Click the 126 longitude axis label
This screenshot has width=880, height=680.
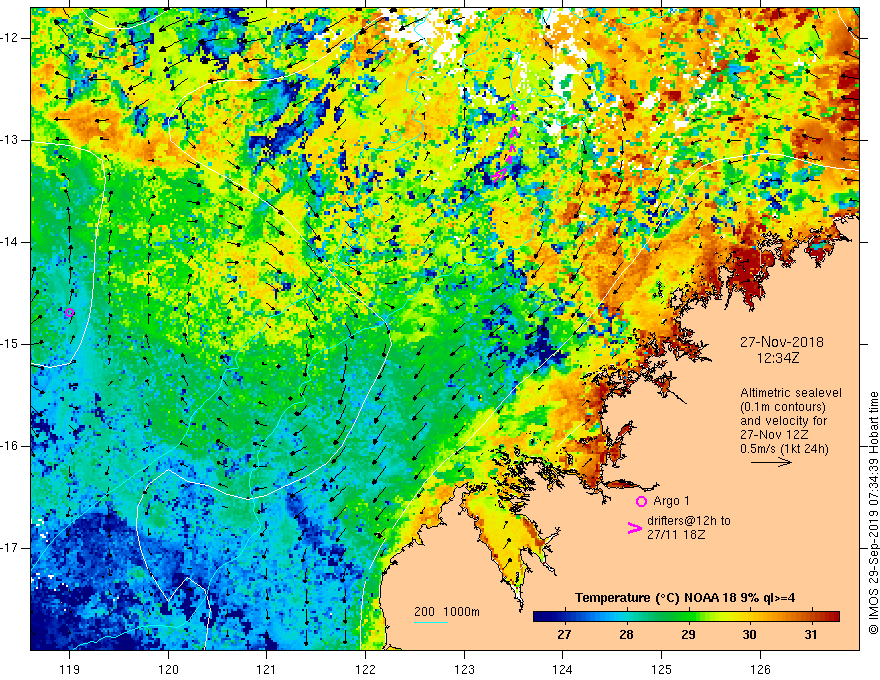[760, 669]
